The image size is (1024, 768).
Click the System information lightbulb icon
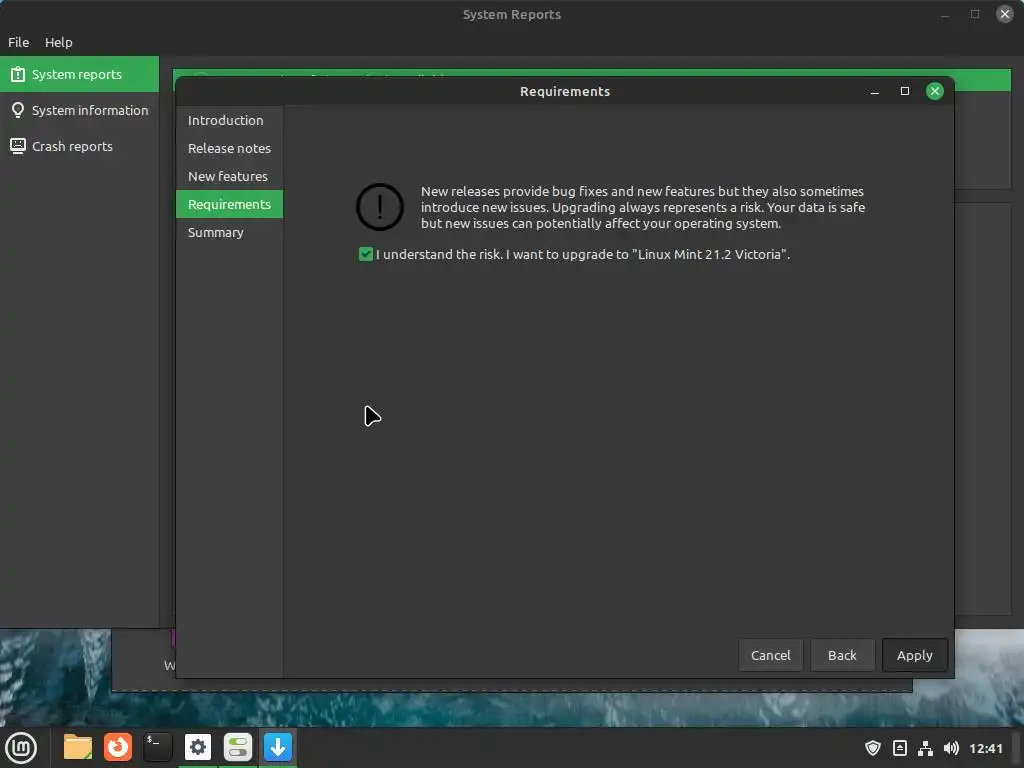[18, 110]
